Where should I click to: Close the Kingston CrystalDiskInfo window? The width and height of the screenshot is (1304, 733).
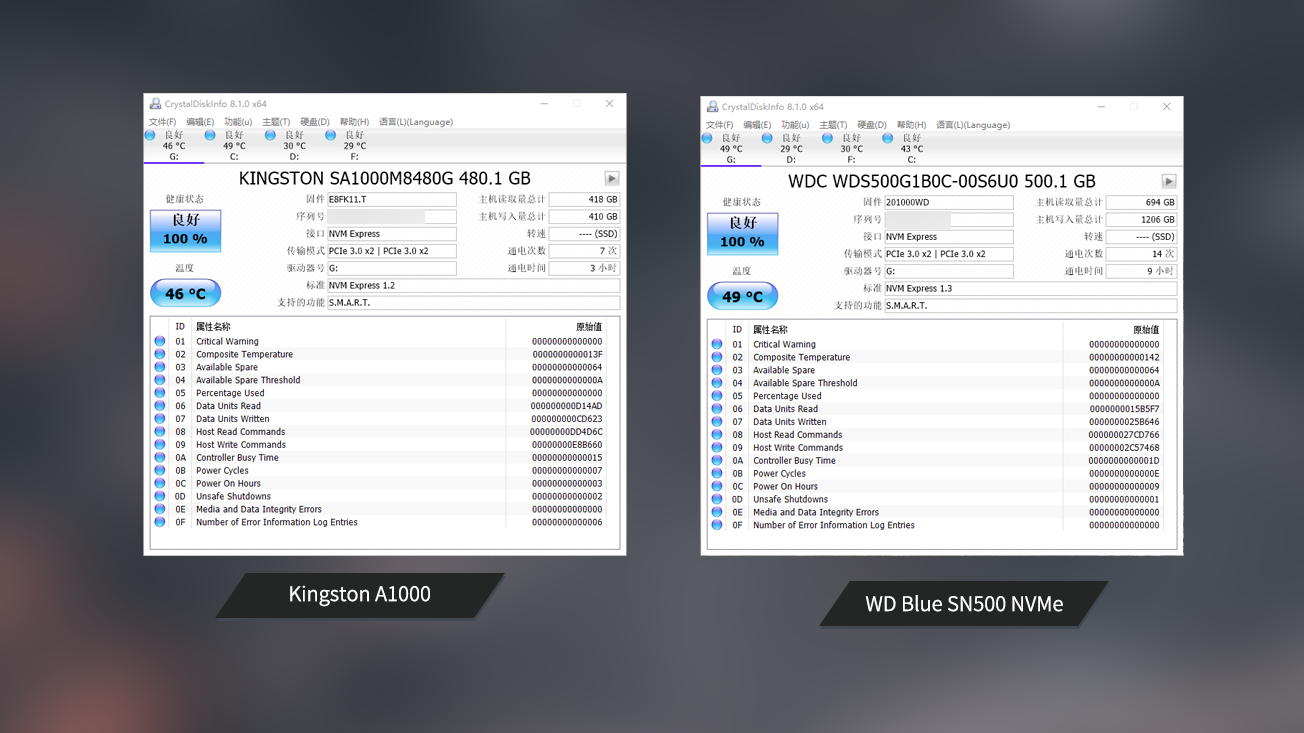609,104
